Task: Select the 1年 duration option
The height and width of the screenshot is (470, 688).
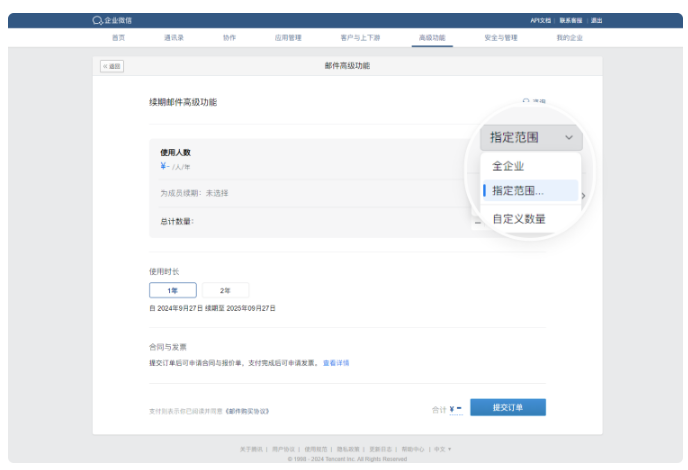Action: (172, 290)
